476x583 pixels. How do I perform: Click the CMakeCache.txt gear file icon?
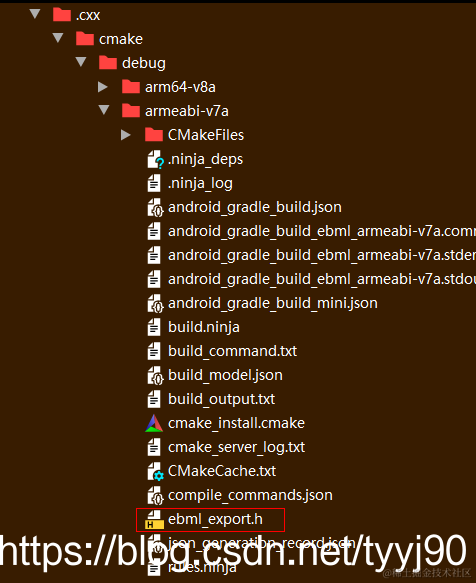(x=155, y=471)
